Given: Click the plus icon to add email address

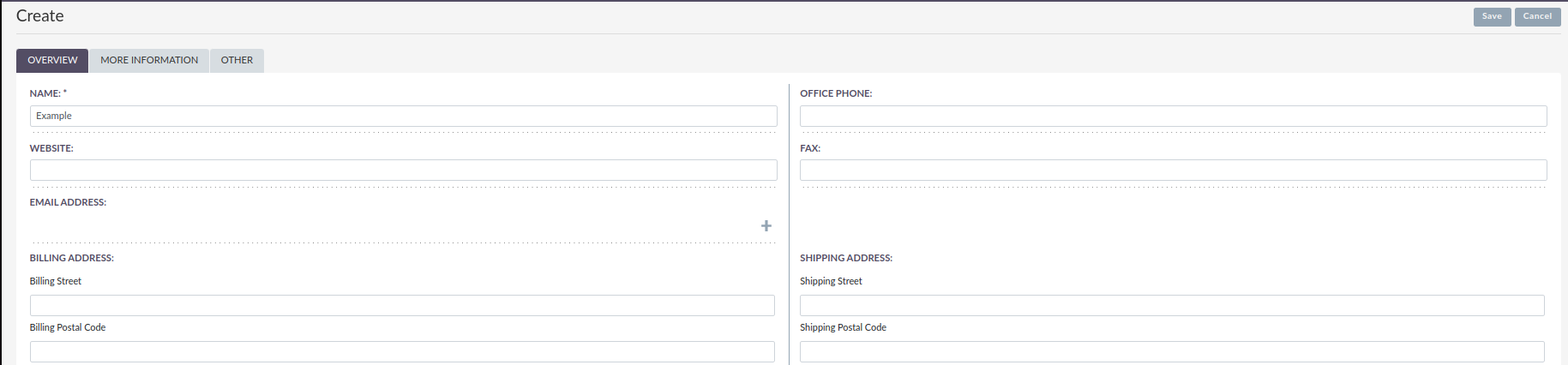Looking at the screenshot, I should [766, 226].
